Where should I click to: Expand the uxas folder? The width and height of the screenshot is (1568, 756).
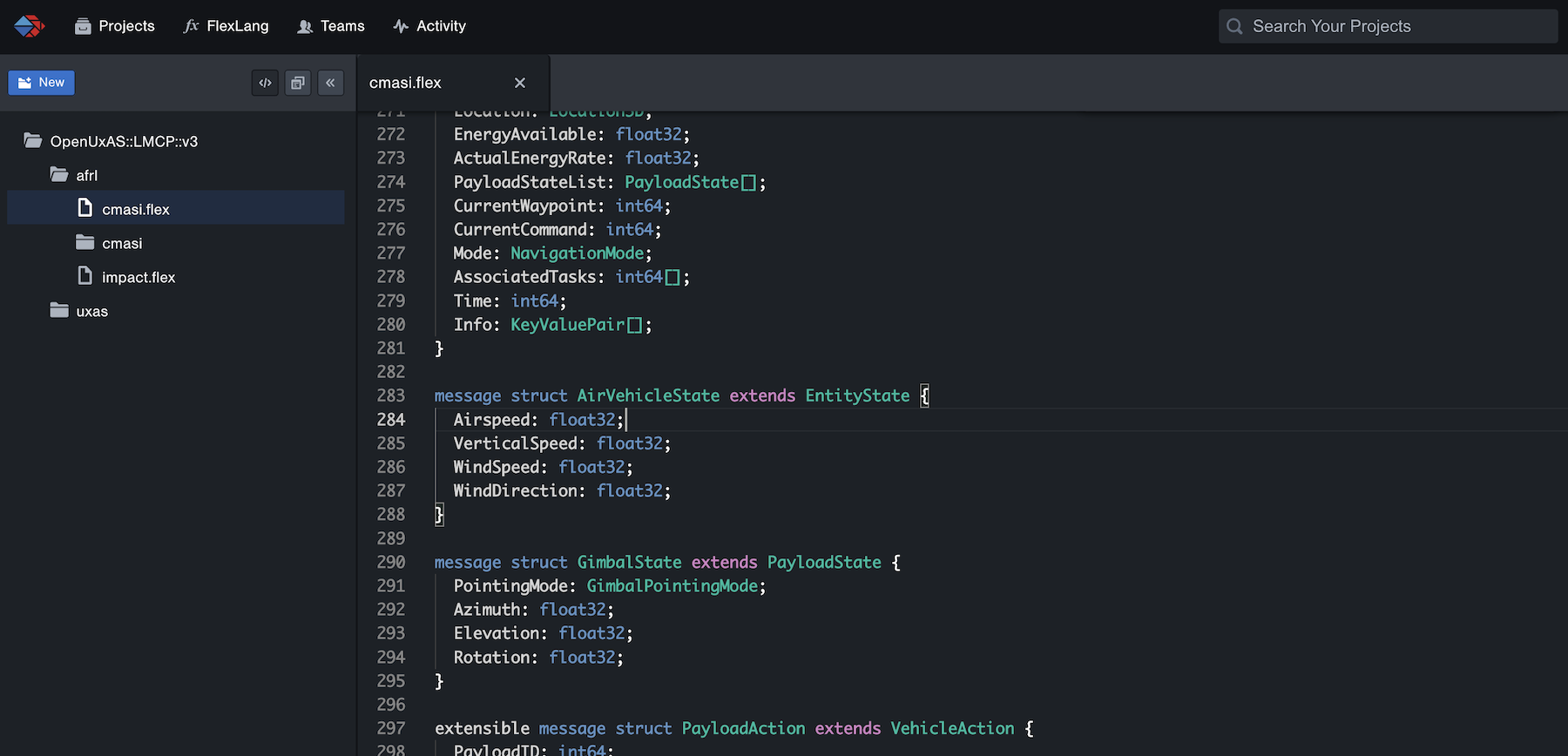(79, 311)
